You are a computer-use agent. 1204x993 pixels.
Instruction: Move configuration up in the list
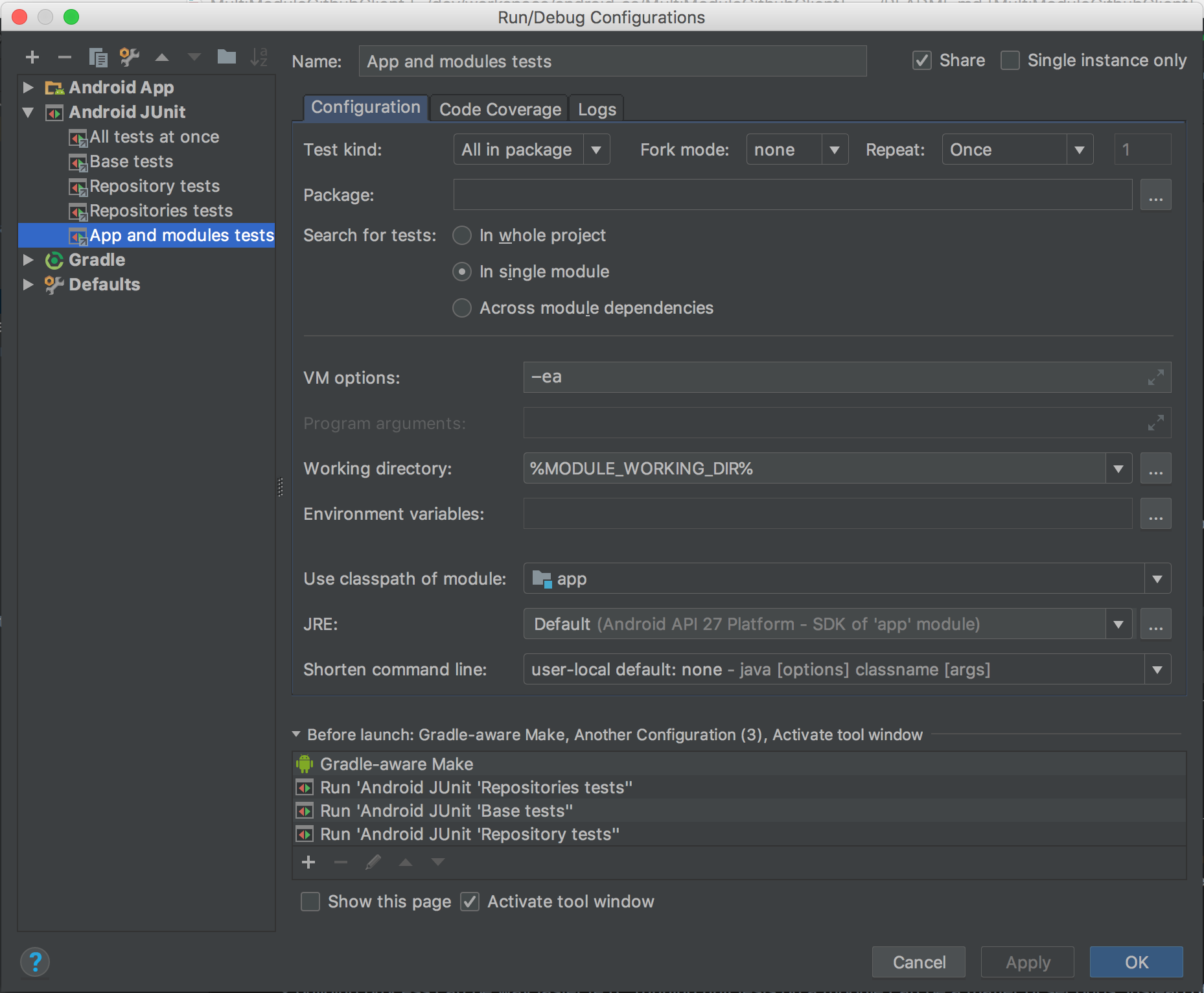pos(162,58)
